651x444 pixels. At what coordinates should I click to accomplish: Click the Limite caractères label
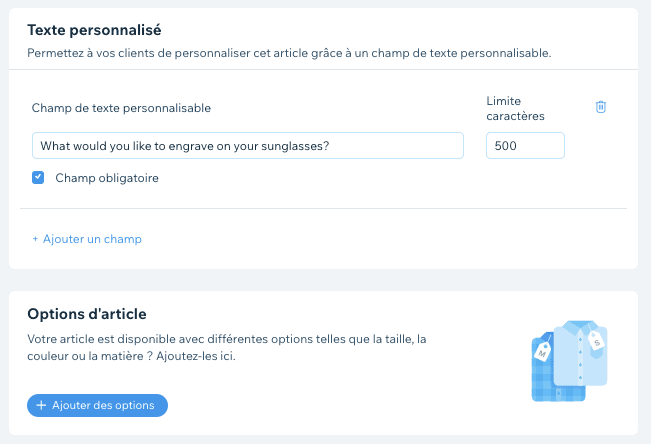(x=517, y=108)
